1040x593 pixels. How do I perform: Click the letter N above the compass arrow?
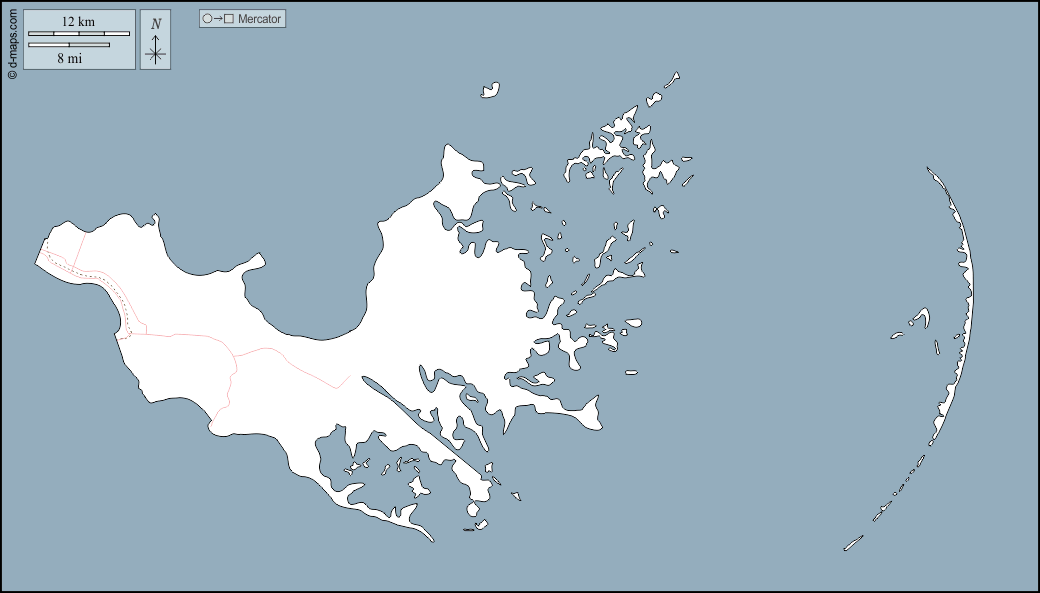(x=155, y=24)
